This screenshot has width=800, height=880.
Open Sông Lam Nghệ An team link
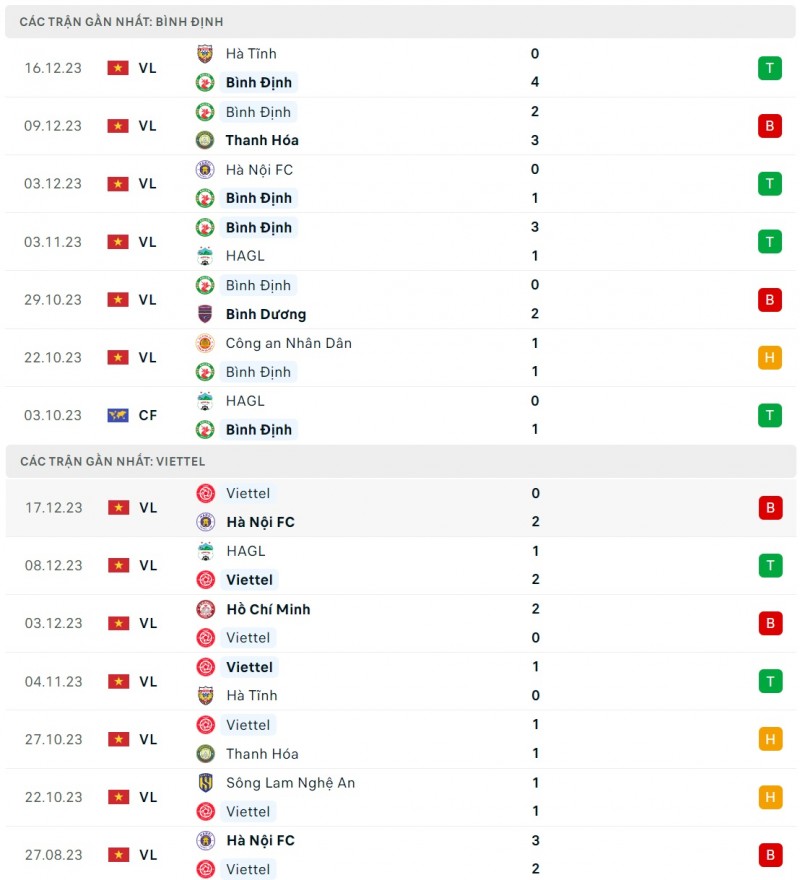pyautogui.click(x=290, y=783)
